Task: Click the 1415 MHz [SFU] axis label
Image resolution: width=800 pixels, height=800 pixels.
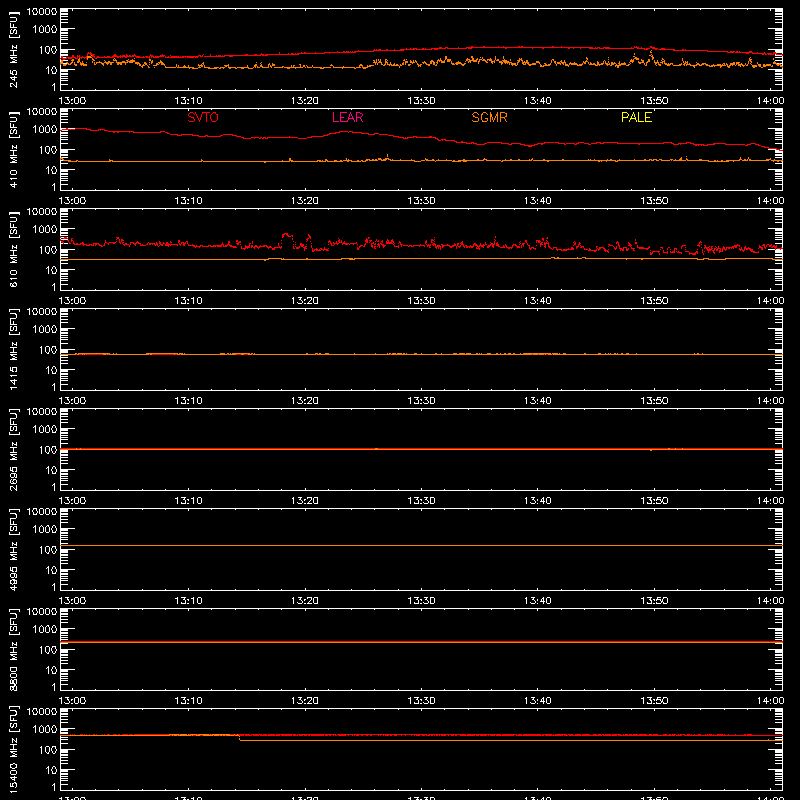Action: pos(13,349)
